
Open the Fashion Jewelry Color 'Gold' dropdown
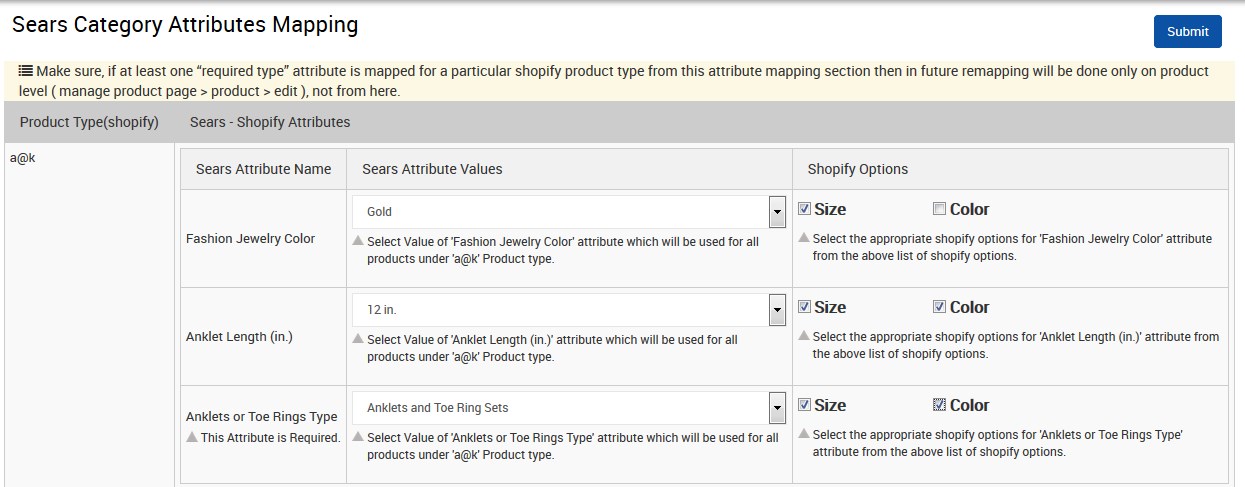[777, 212]
